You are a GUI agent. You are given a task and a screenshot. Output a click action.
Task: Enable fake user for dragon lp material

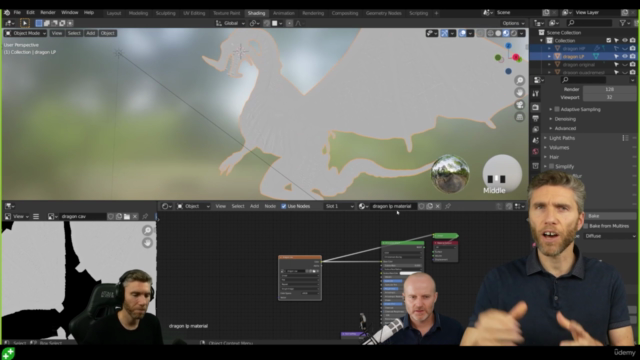click(x=422, y=206)
